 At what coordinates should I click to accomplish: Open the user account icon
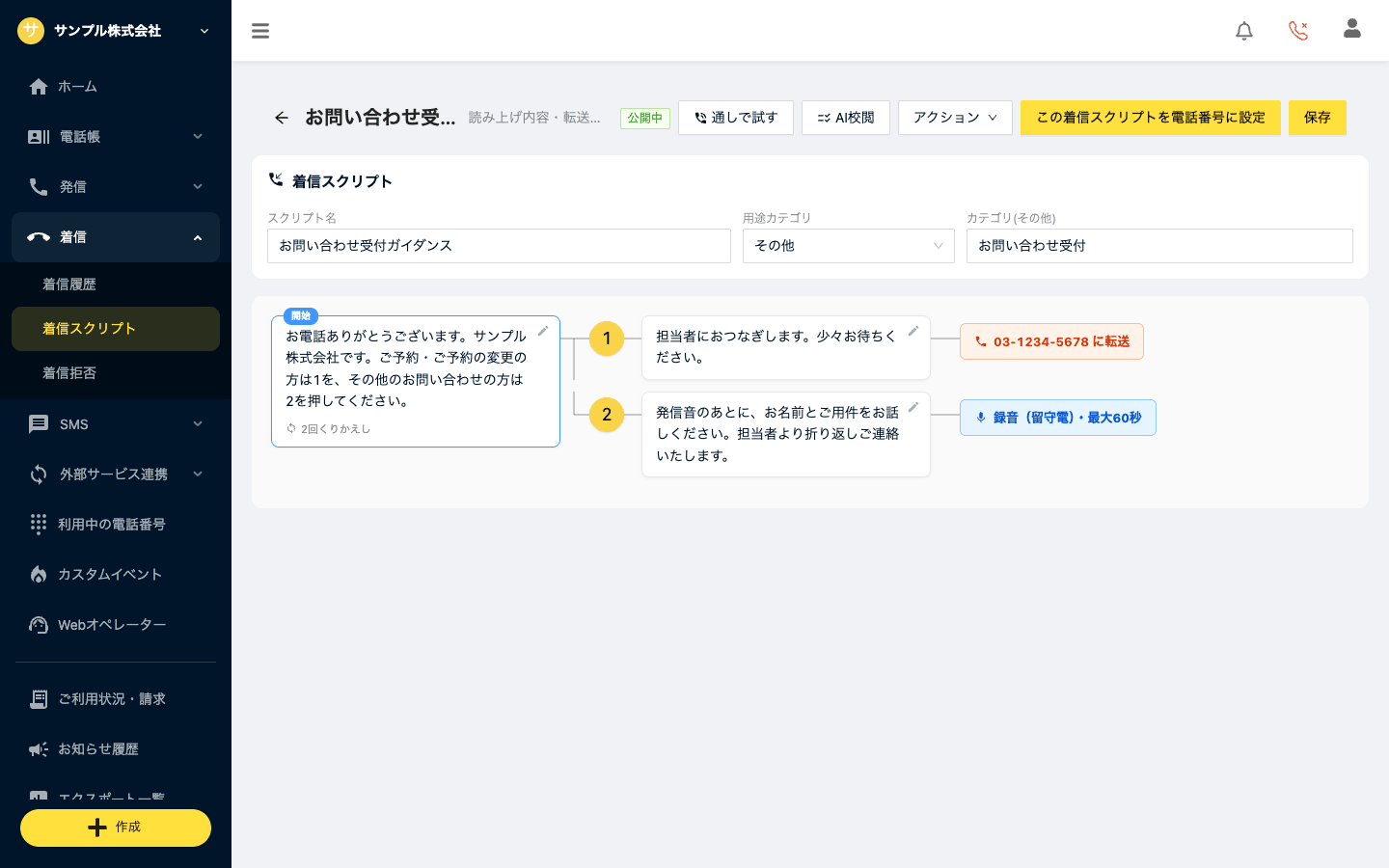[1352, 29]
